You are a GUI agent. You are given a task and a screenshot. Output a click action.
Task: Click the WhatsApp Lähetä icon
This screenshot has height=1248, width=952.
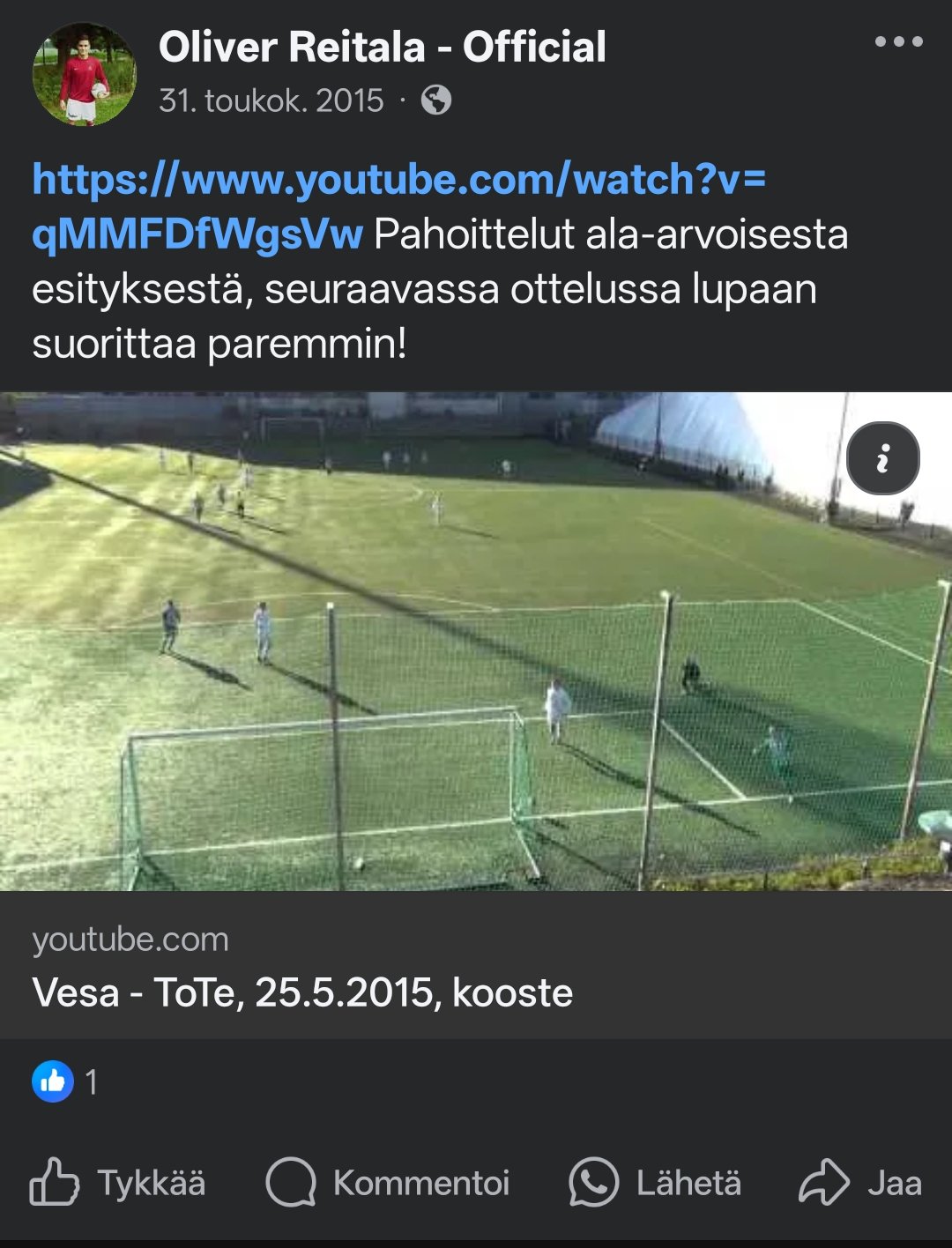coord(594,1182)
